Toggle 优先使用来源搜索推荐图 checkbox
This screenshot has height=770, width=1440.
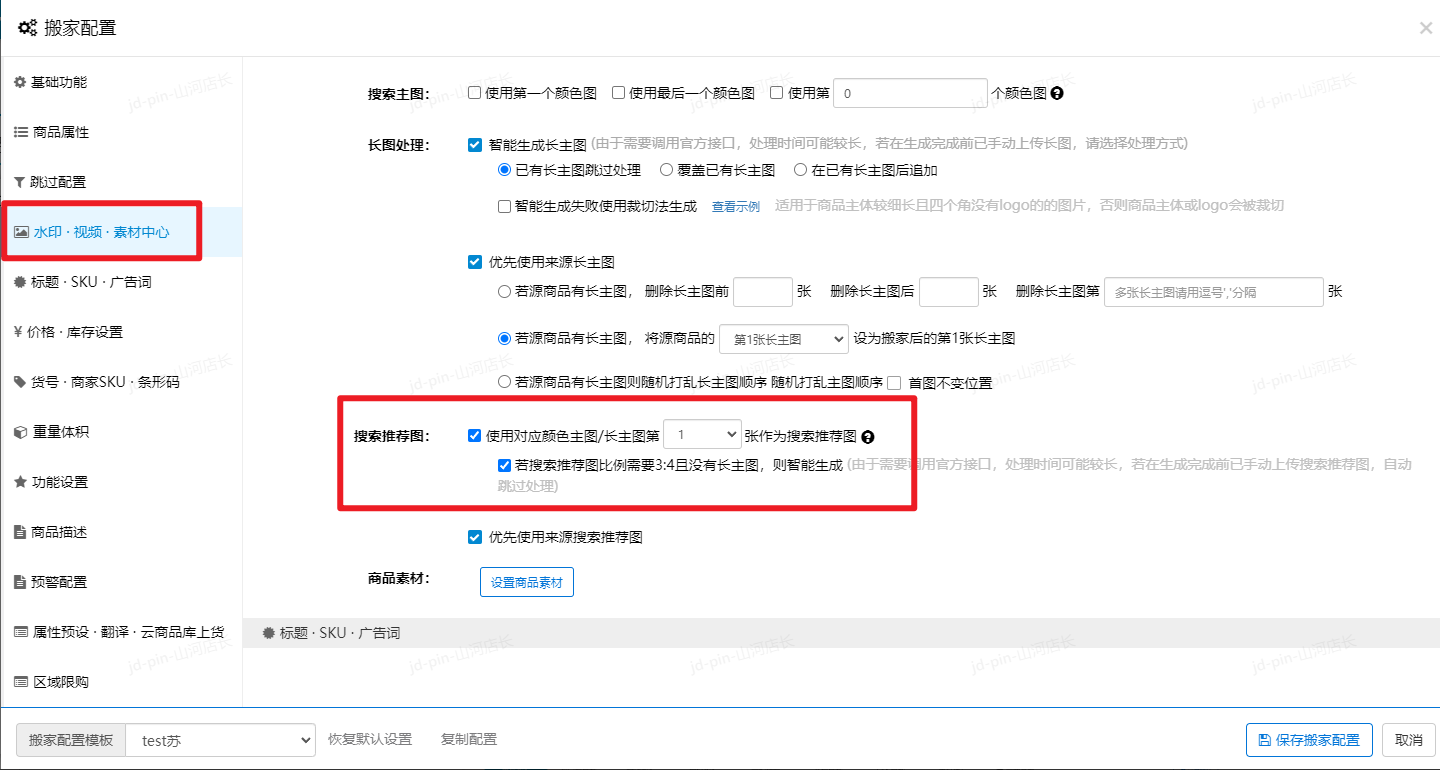475,537
